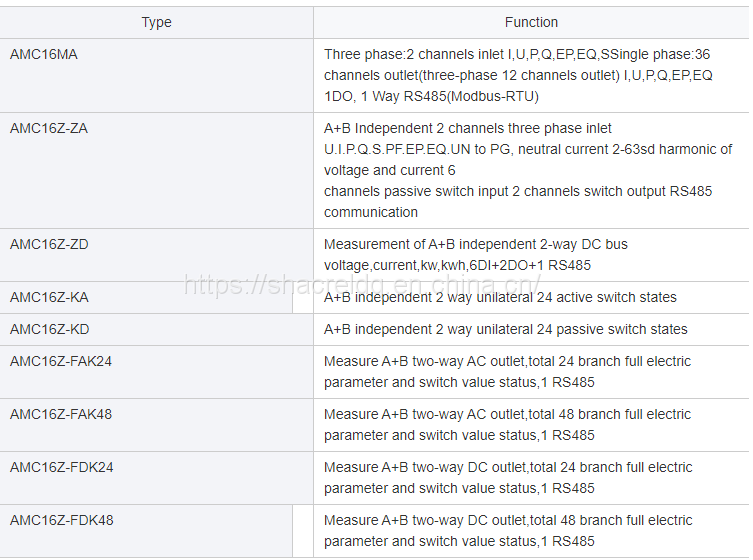Select the AMC16Z-FDK48 type cell
This screenshot has width=753, height=560.
click(61, 520)
